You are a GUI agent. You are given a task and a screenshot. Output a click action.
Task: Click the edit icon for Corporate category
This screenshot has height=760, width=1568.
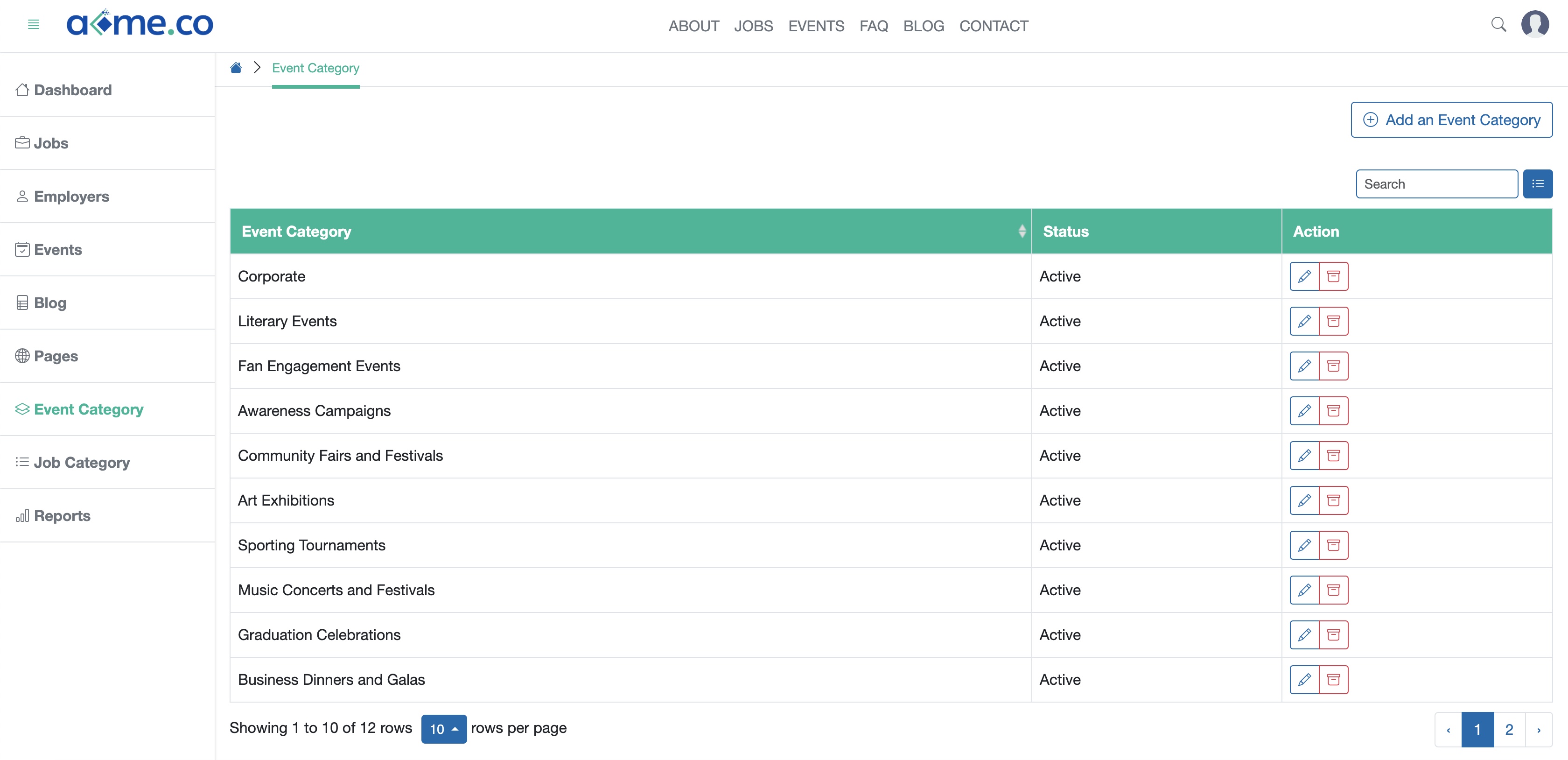(1304, 276)
